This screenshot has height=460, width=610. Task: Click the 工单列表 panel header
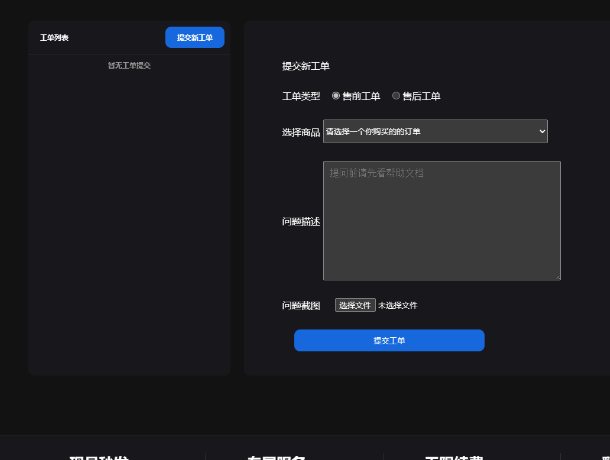pos(55,38)
